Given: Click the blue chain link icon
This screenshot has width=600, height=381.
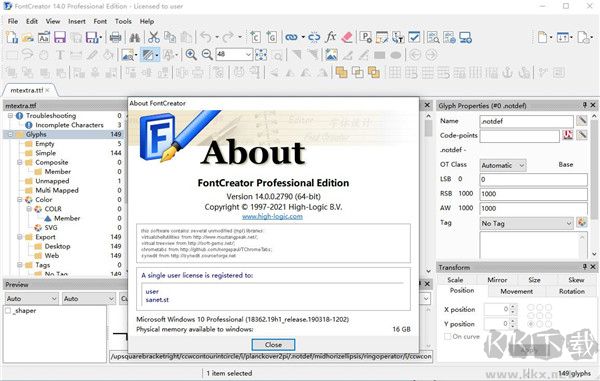Looking at the screenshot, I should coord(291,37).
